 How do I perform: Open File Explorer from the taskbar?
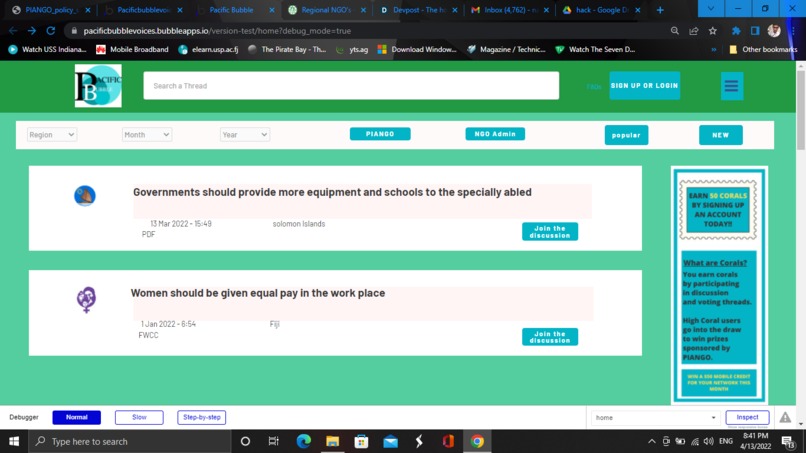pyautogui.click(x=333, y=441)
